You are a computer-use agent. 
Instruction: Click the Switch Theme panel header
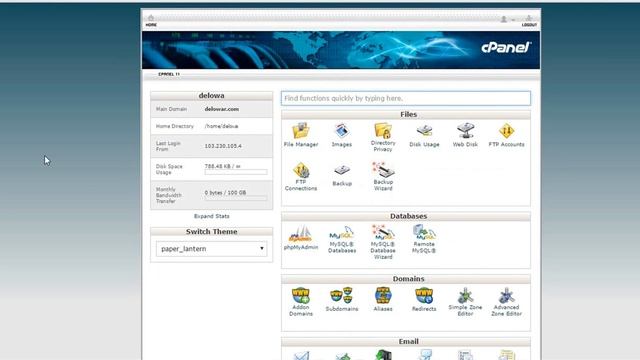pos(211,232)
